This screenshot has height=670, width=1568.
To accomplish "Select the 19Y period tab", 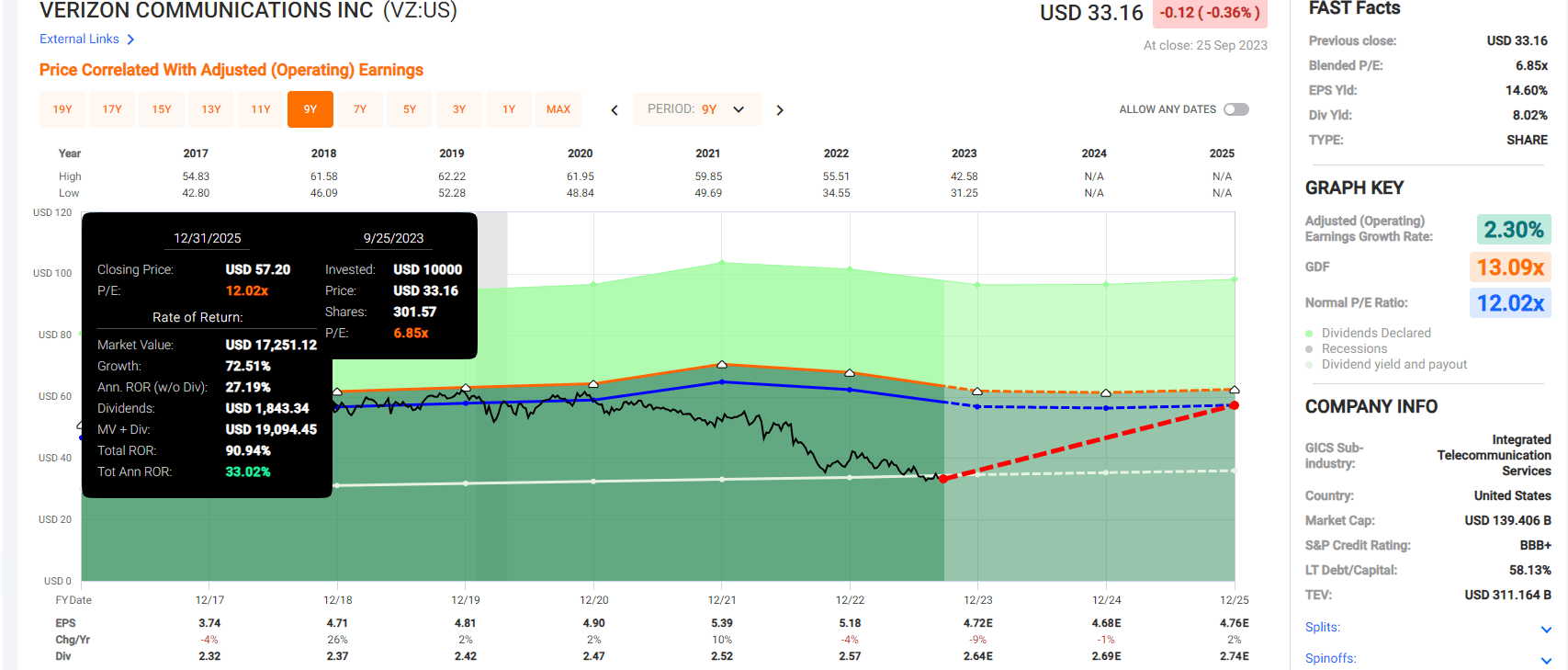I will pyautogui.click(x=62, y=109).
